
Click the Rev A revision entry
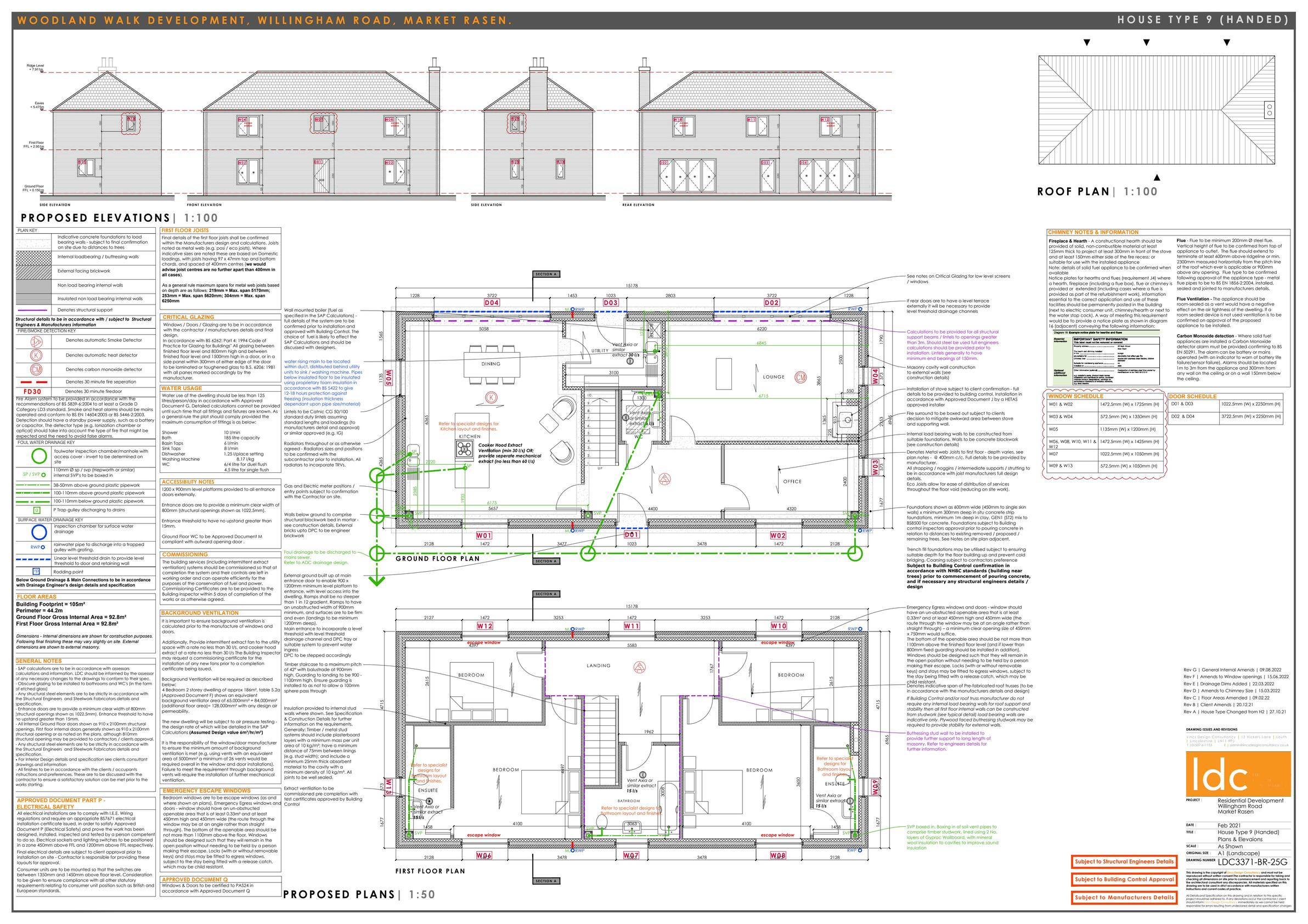coord(1236,712)
